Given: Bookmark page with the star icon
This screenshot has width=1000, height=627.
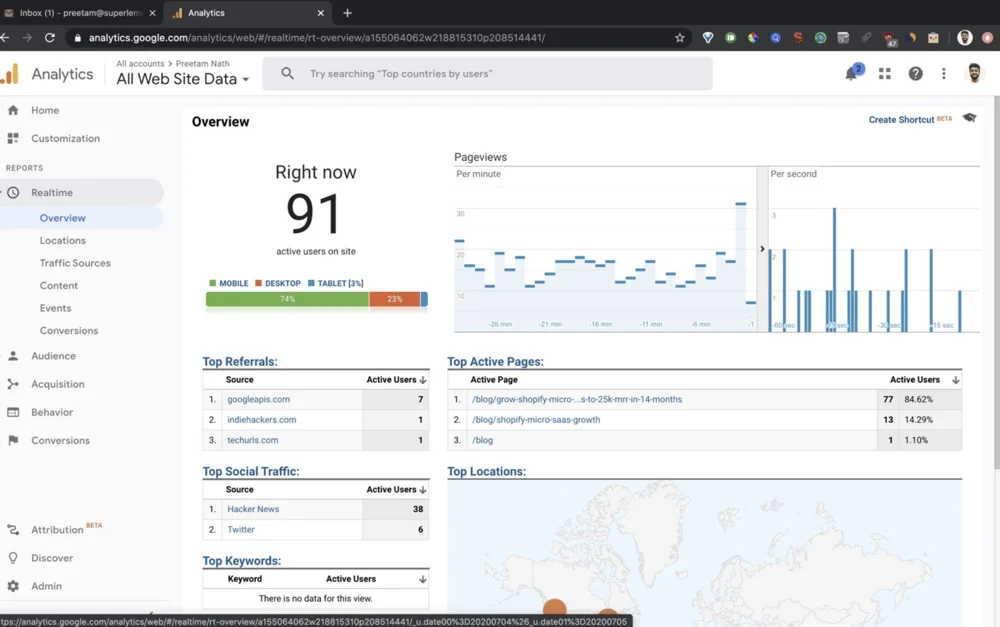Looking at the screenshot, I should [680, 38].
